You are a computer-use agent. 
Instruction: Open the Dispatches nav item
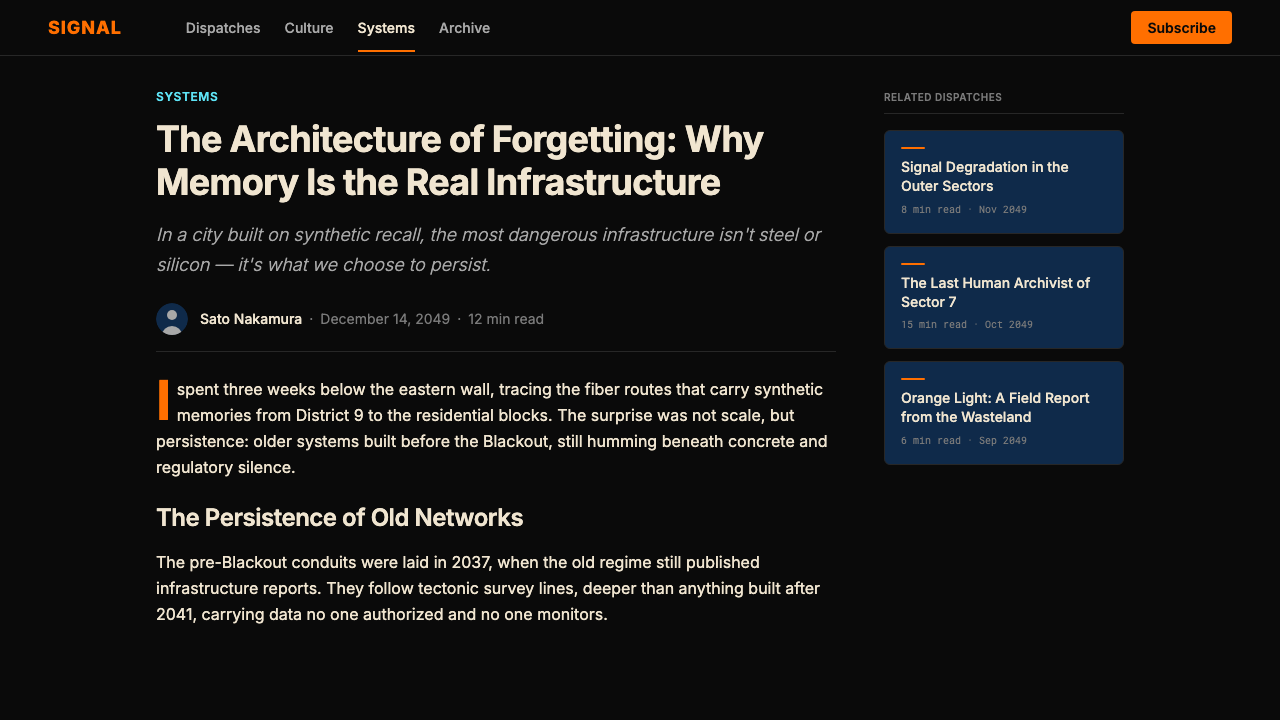223,28
